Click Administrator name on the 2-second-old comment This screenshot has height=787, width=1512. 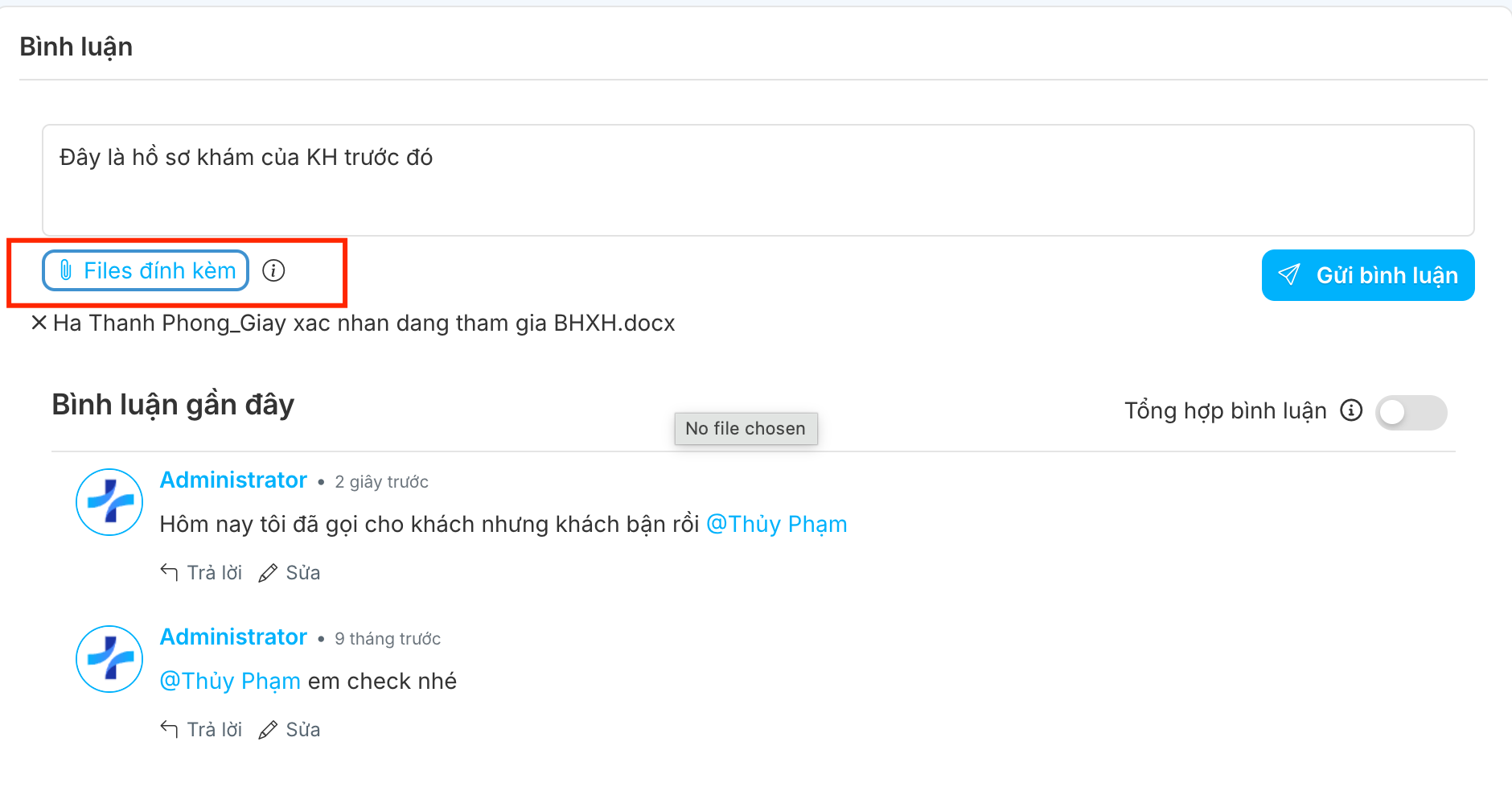coord(233,480)
